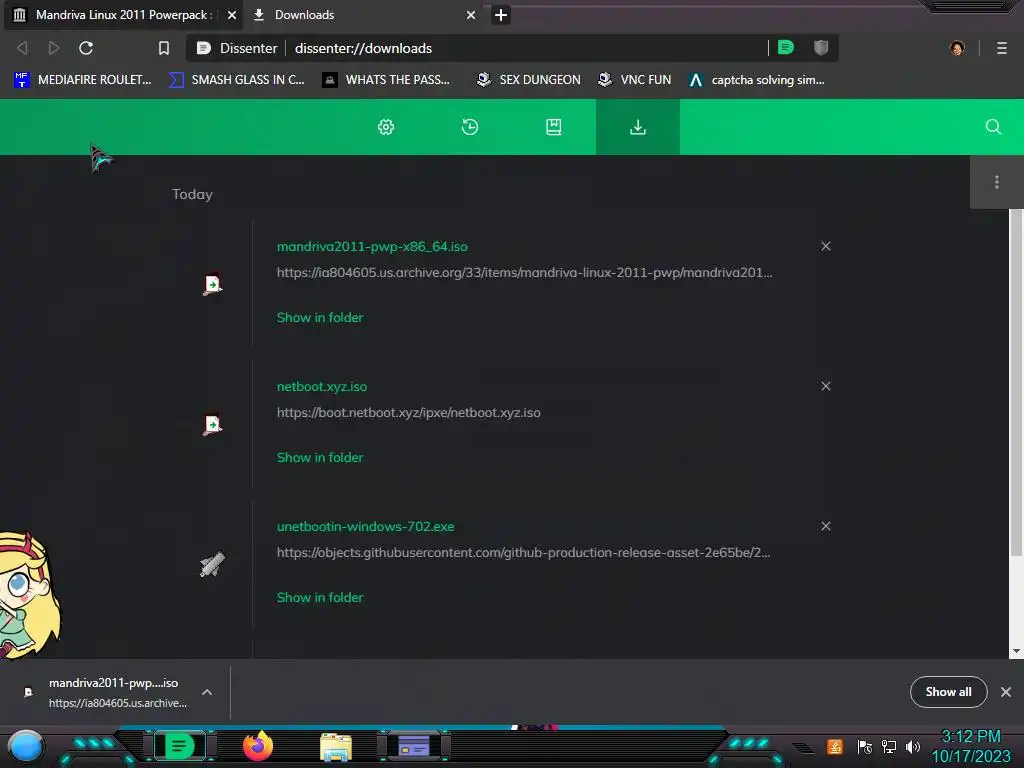Show netboot.xyz.iso in folder
The image size is (1024, 768).
[x=320, y=458]
